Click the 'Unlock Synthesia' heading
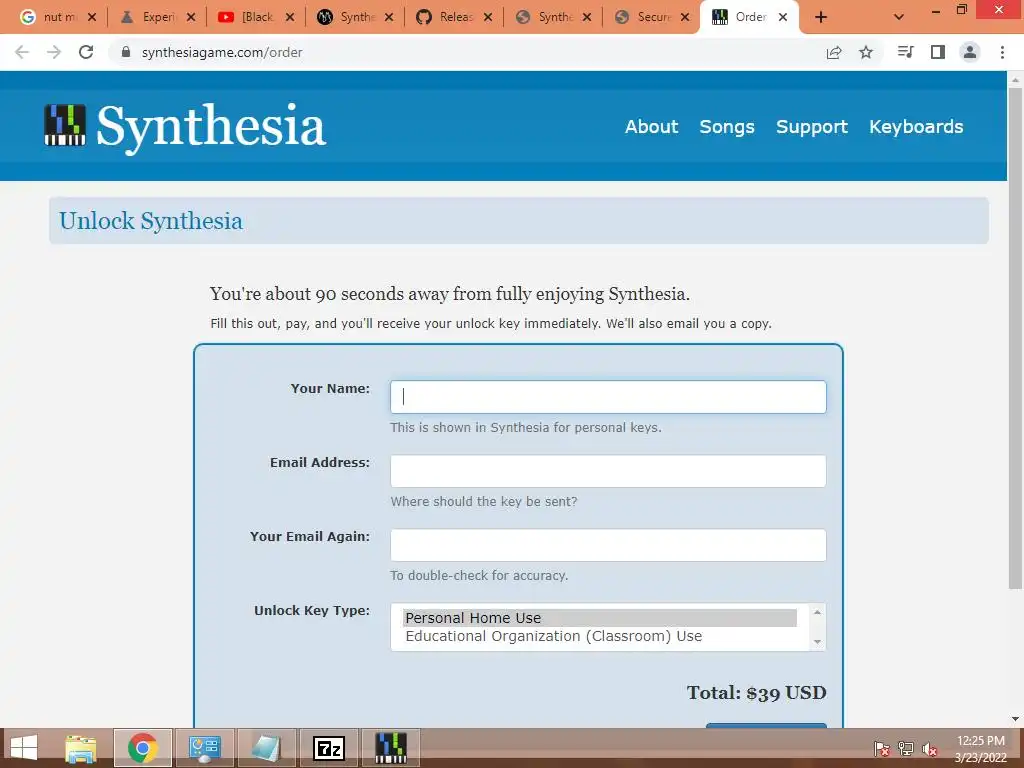 (x=151, y=221)
